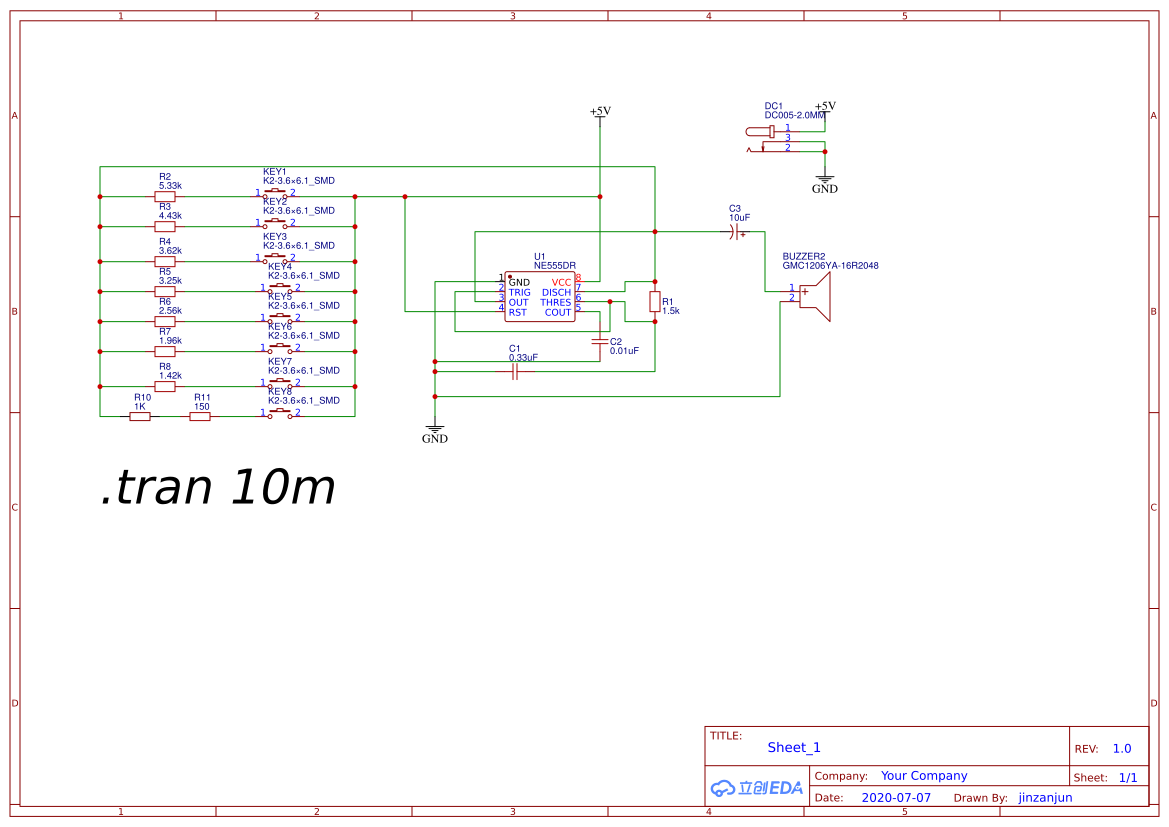Select the R4 resistor symbol
Screen dimensions: 1169x827
(165, 262)
